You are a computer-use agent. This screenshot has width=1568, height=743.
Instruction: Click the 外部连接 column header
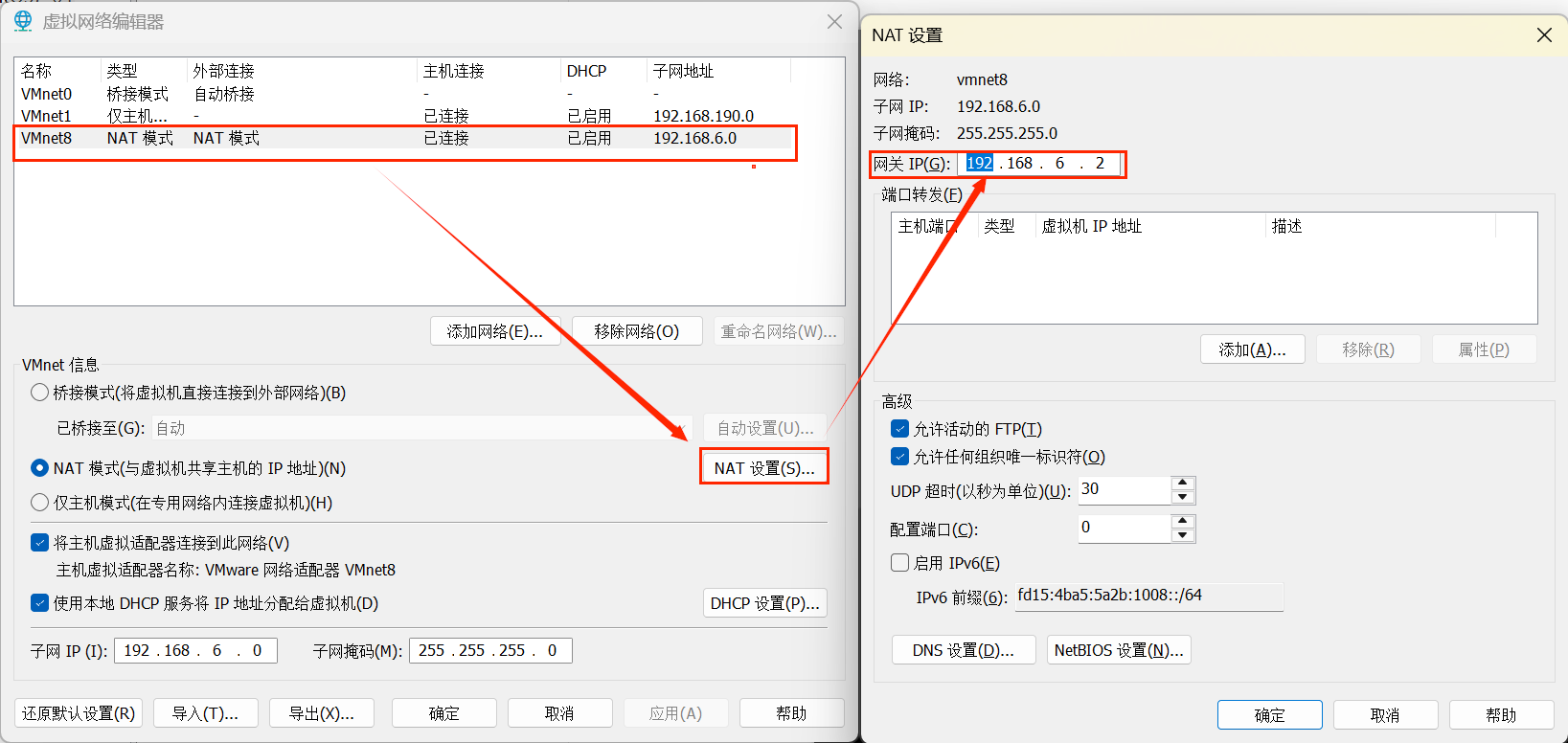pos(302,71)
